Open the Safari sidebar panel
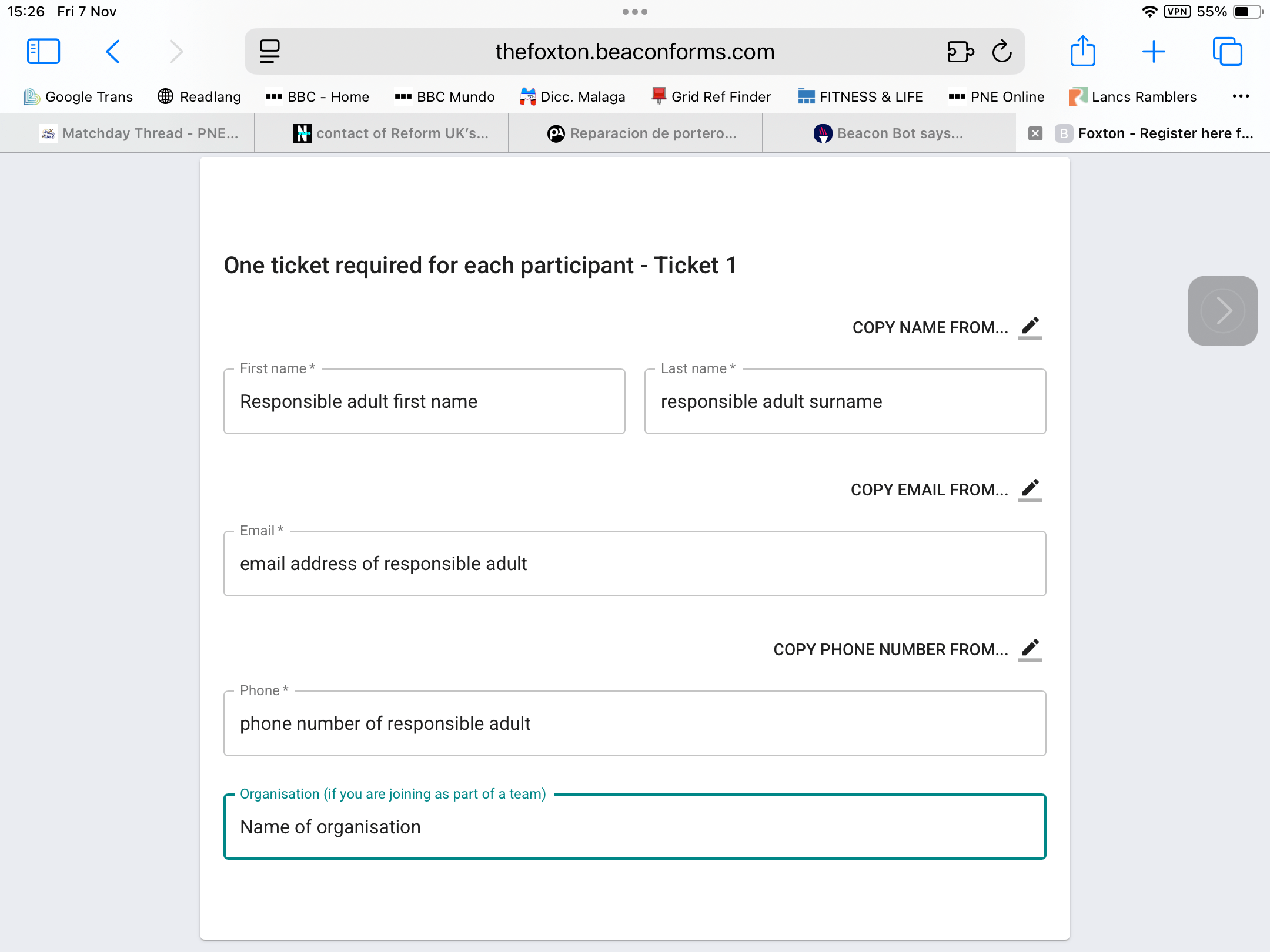Image resolution: width=1270 pixels, height=952 pixels. [x=44, y=52]
